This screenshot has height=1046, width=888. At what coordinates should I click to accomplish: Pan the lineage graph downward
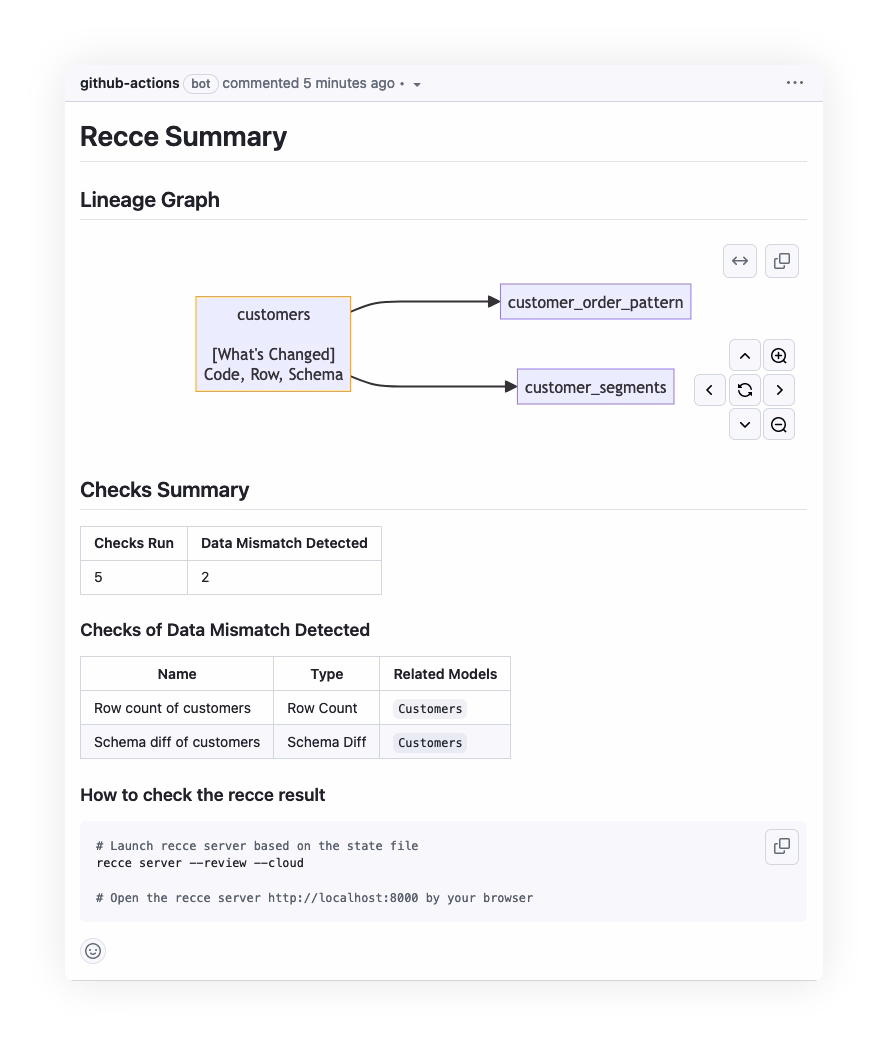[745, 424]
